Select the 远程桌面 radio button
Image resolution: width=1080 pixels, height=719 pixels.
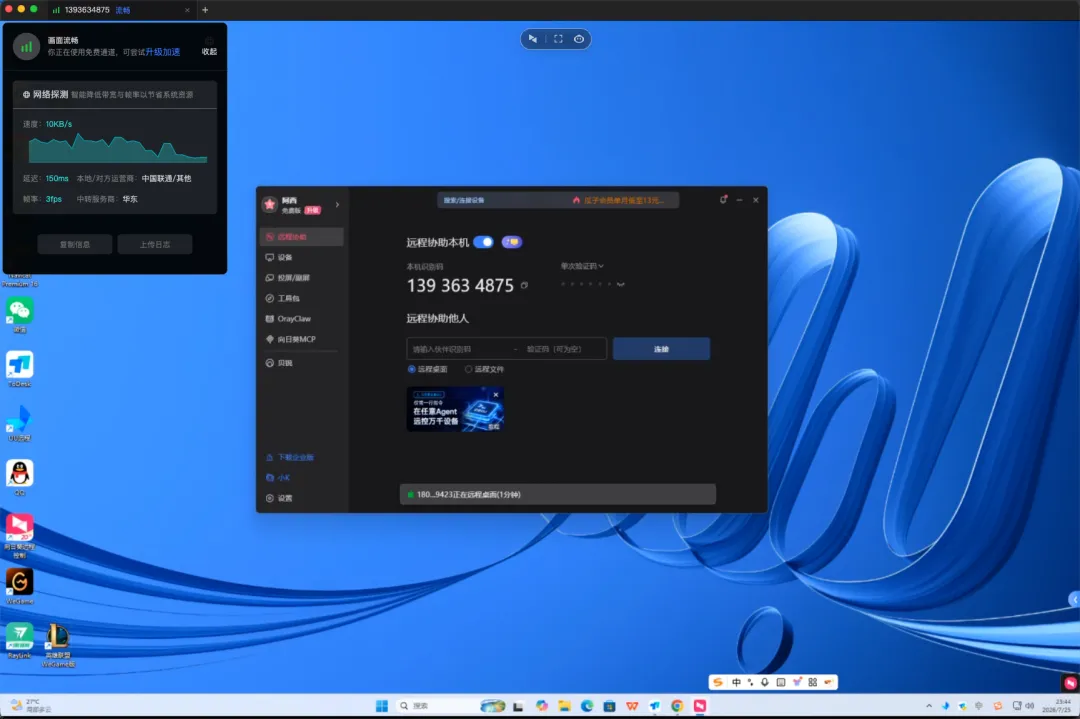[x=412, y=370]
